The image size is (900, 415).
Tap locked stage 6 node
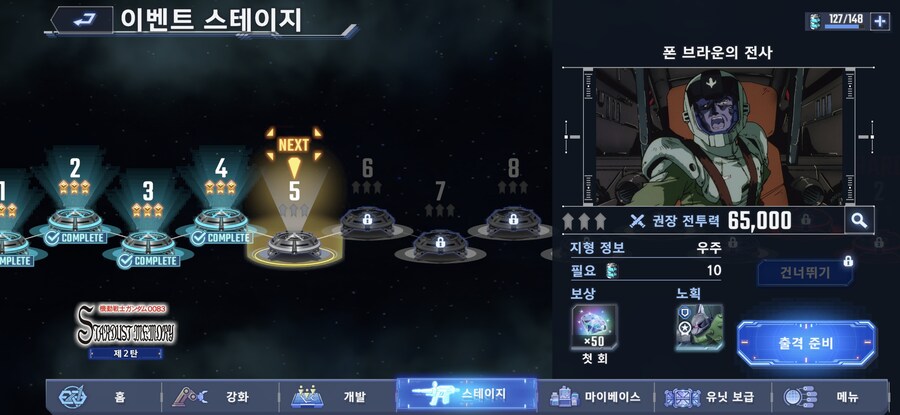coord(367,220)
